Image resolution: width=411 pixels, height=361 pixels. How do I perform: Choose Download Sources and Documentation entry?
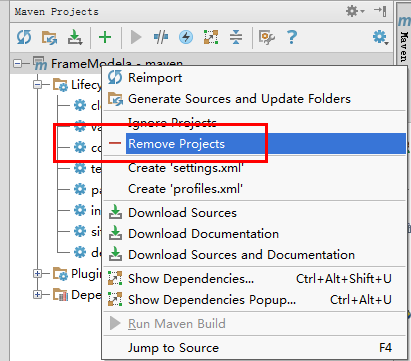[x=255, y=255]
